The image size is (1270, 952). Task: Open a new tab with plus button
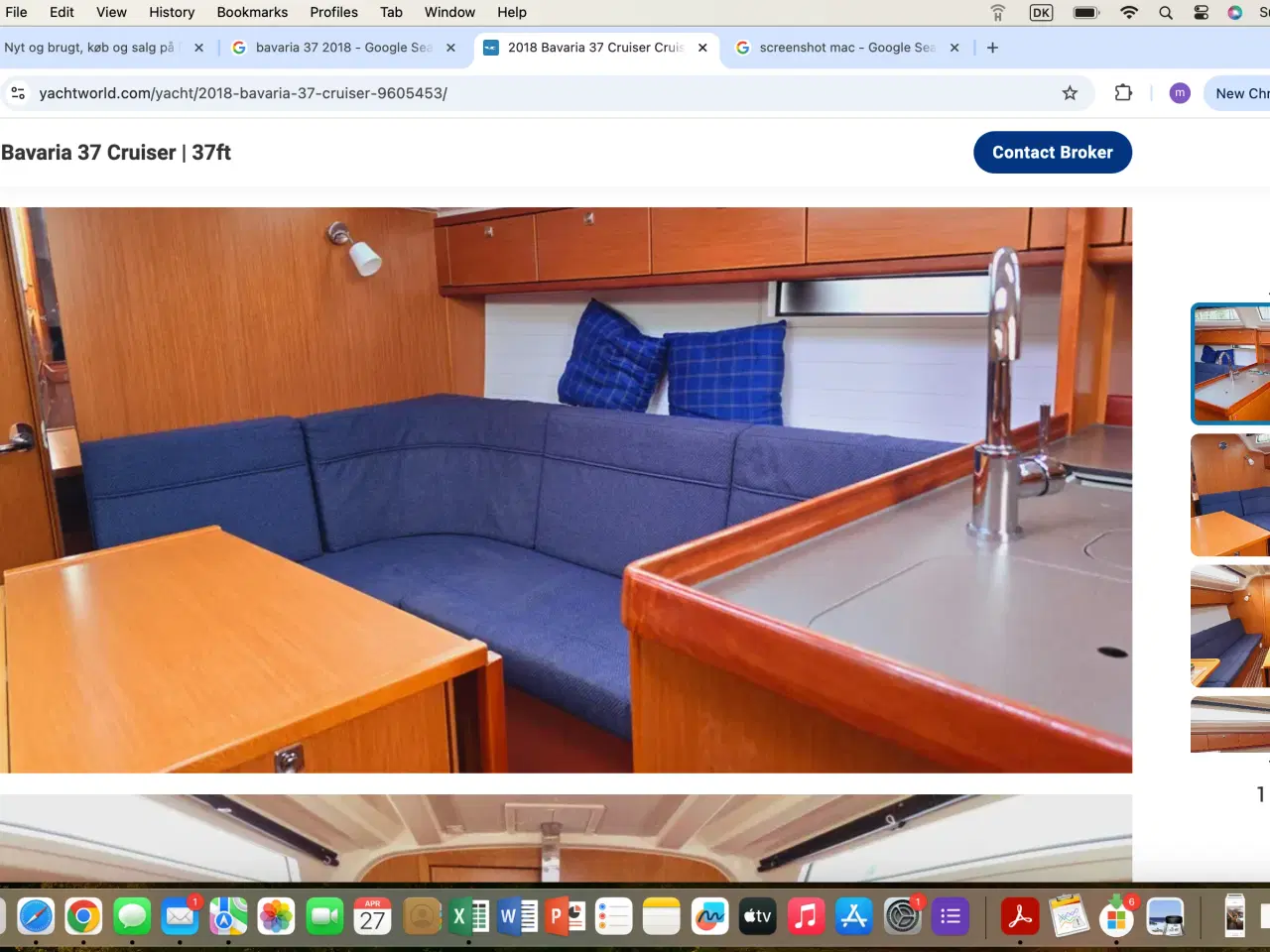pos(992,48)
